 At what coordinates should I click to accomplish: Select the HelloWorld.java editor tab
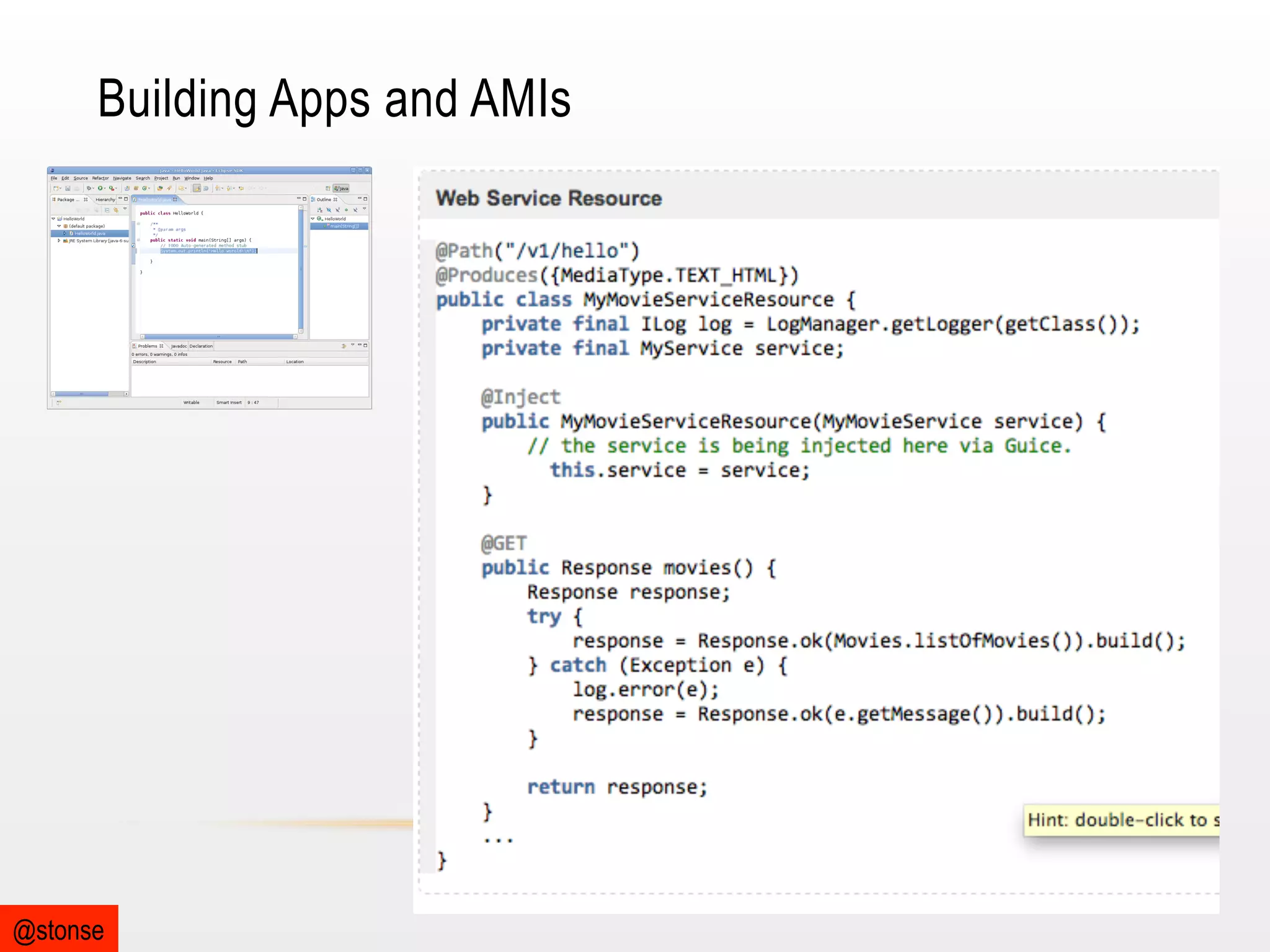pyautogui.click(x=155, y=200)
